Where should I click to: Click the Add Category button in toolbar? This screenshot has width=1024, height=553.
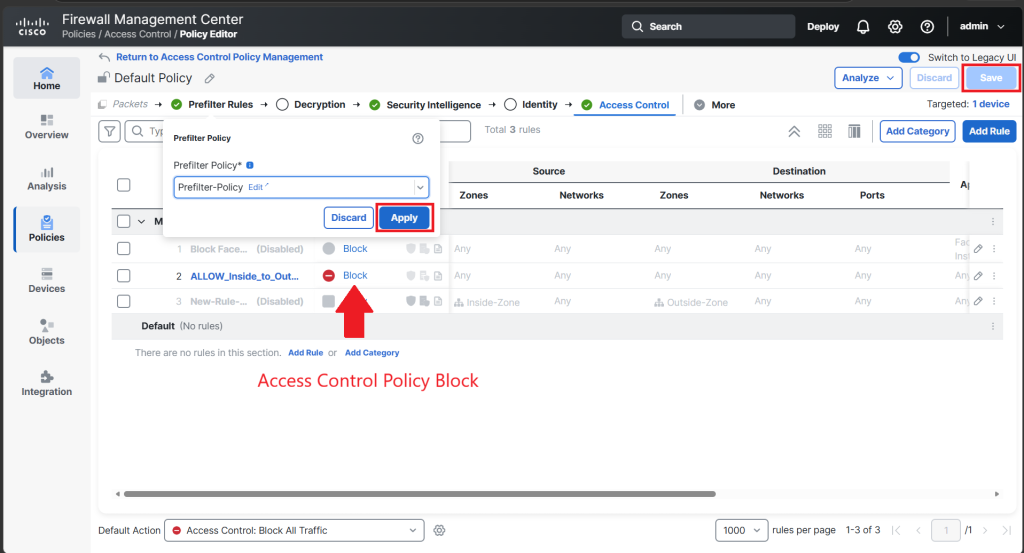(918, 131)
